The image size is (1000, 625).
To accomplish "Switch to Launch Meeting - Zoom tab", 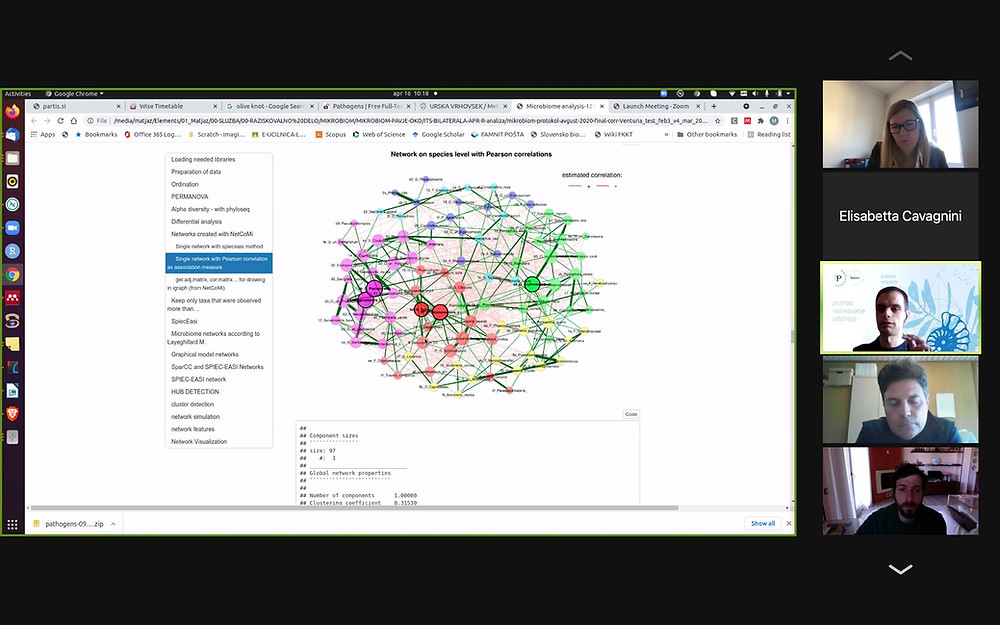I will (x=656, y=107).
